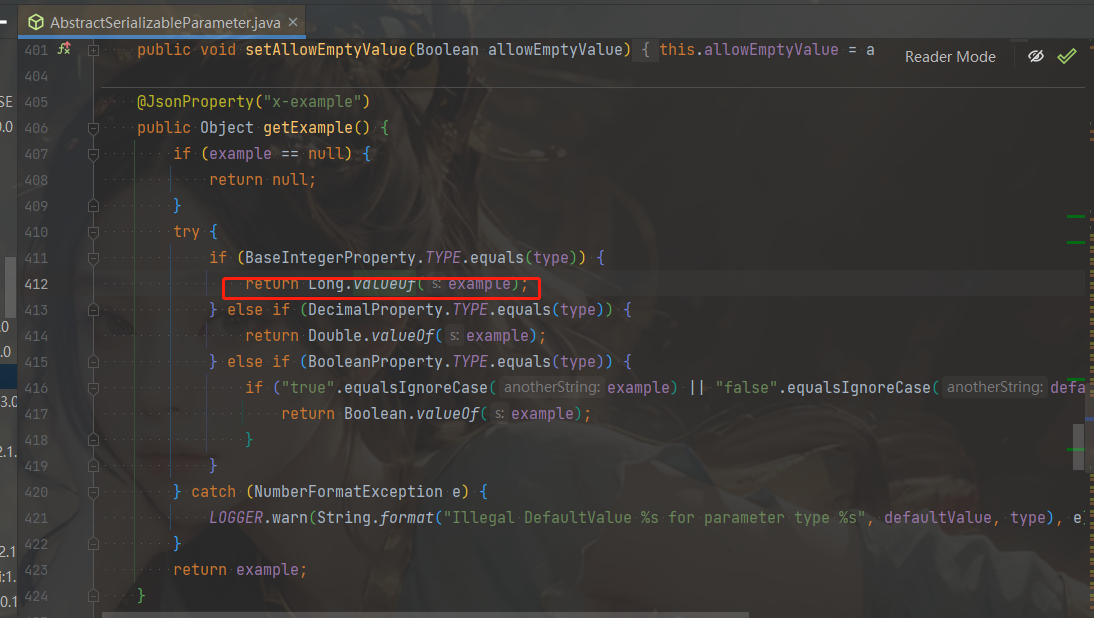Image resolution: width=1094 pixels, height=618 pixels.
Task: Collapse the DecimalProperty else-if block at line 413
Action: tap(92, 309)
